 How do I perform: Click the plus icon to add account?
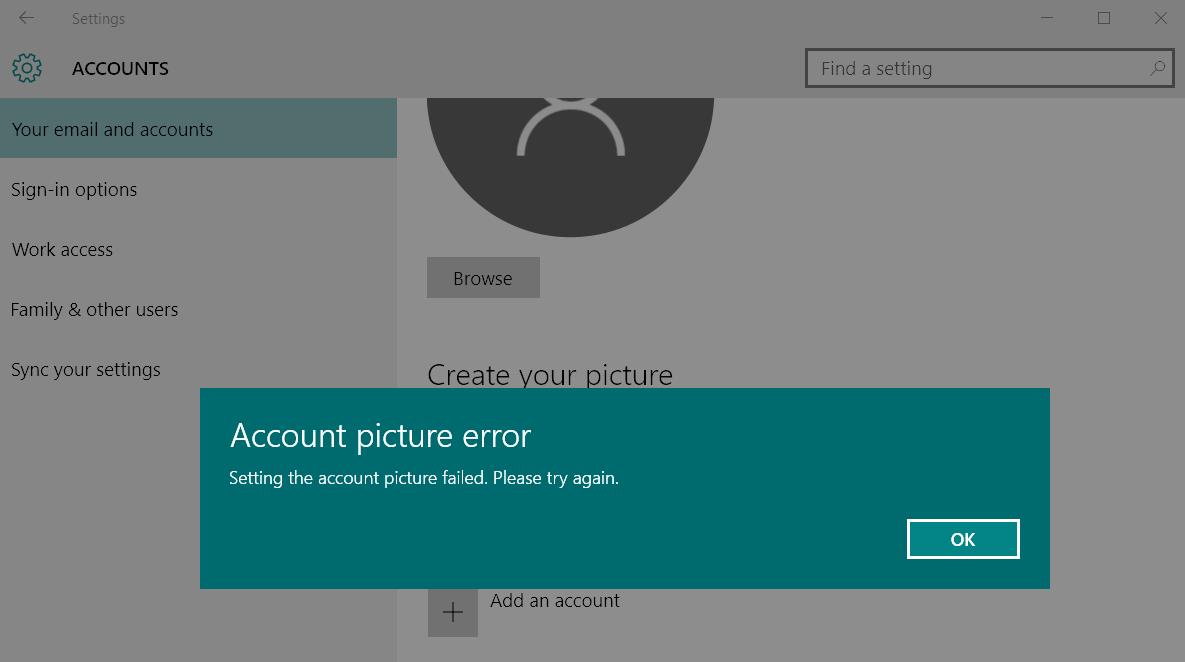[x=453, y=612]
